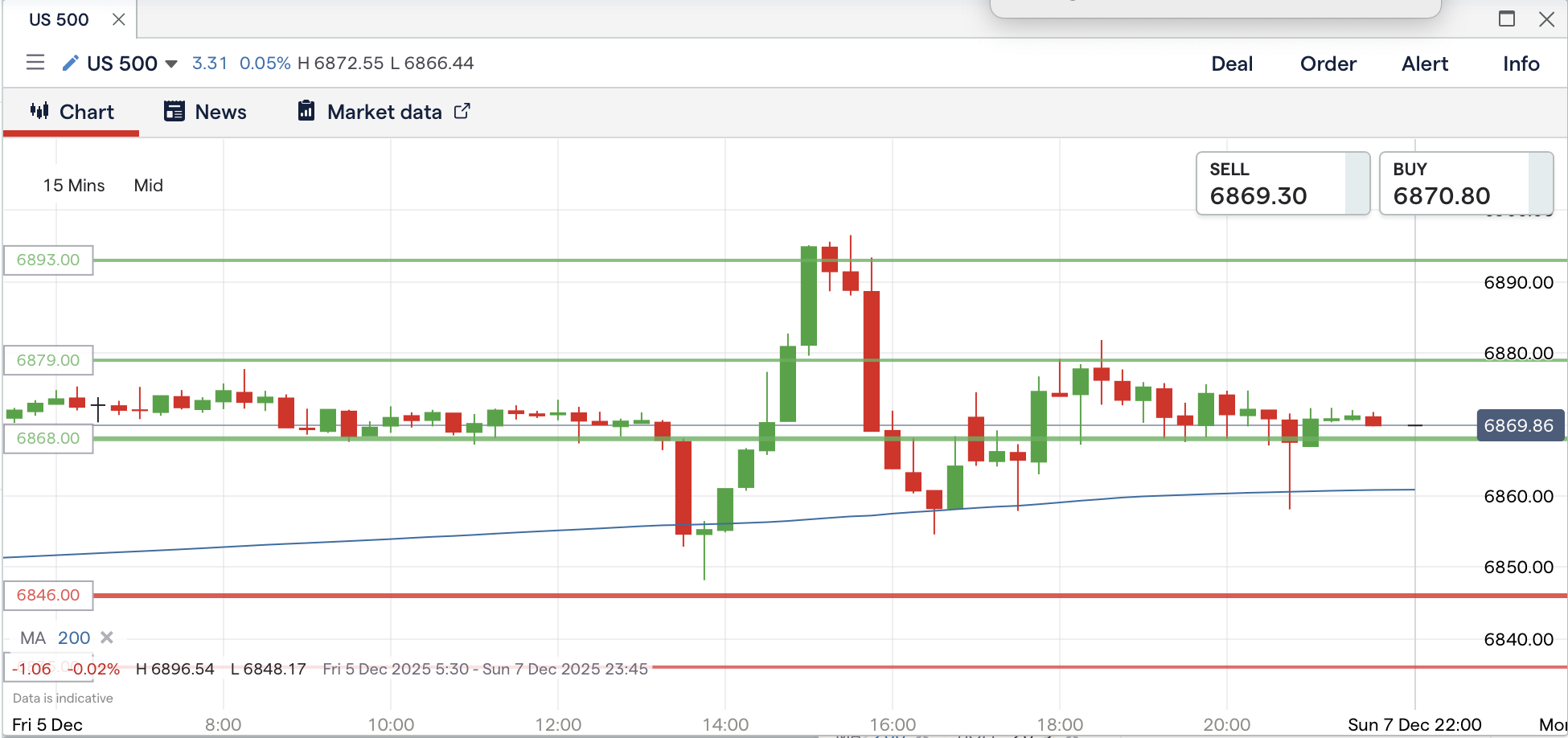Click the external link icon beside Market data
The width and height of the screenshot is (1568, 738).
[462, 111]
